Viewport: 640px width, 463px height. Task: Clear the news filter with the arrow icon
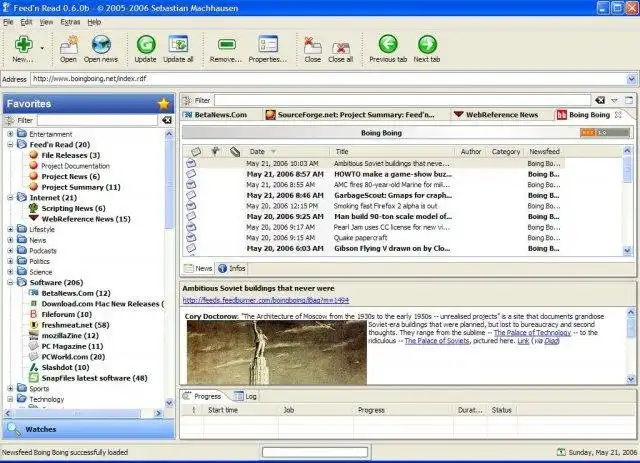(600, 100)
